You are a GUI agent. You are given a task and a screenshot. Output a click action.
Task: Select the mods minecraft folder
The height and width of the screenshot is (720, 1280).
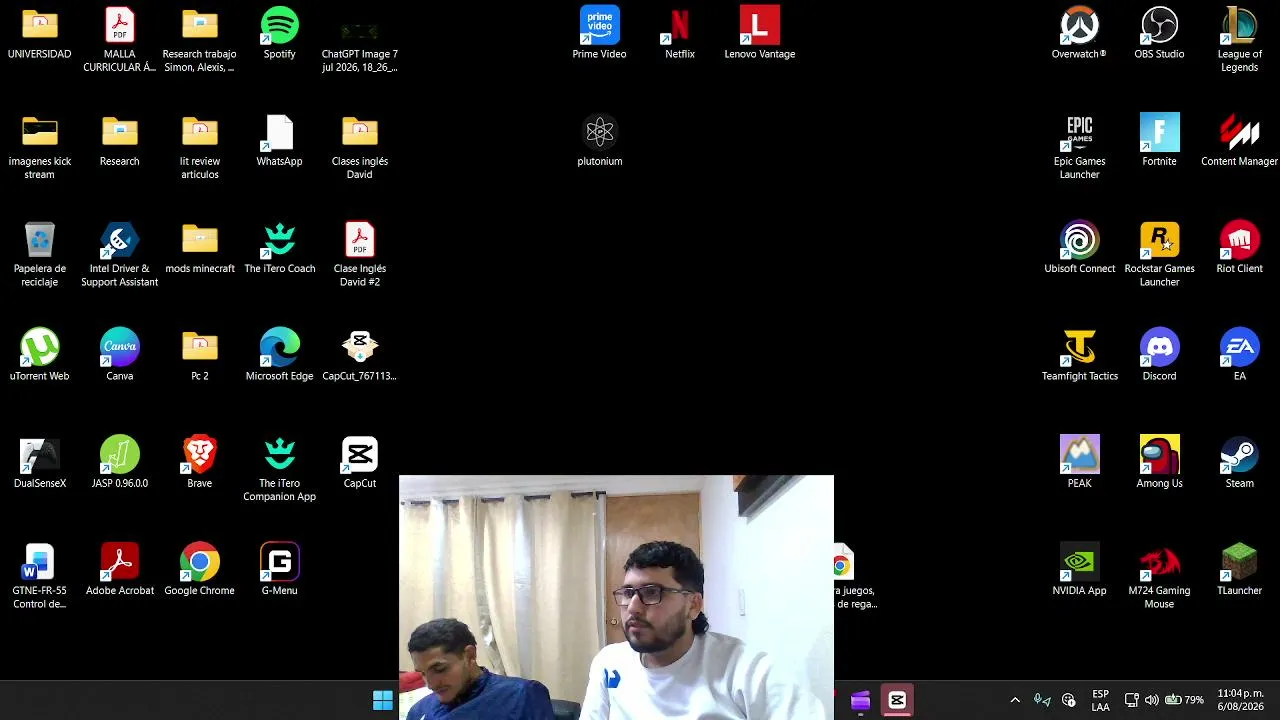[200, 240]
